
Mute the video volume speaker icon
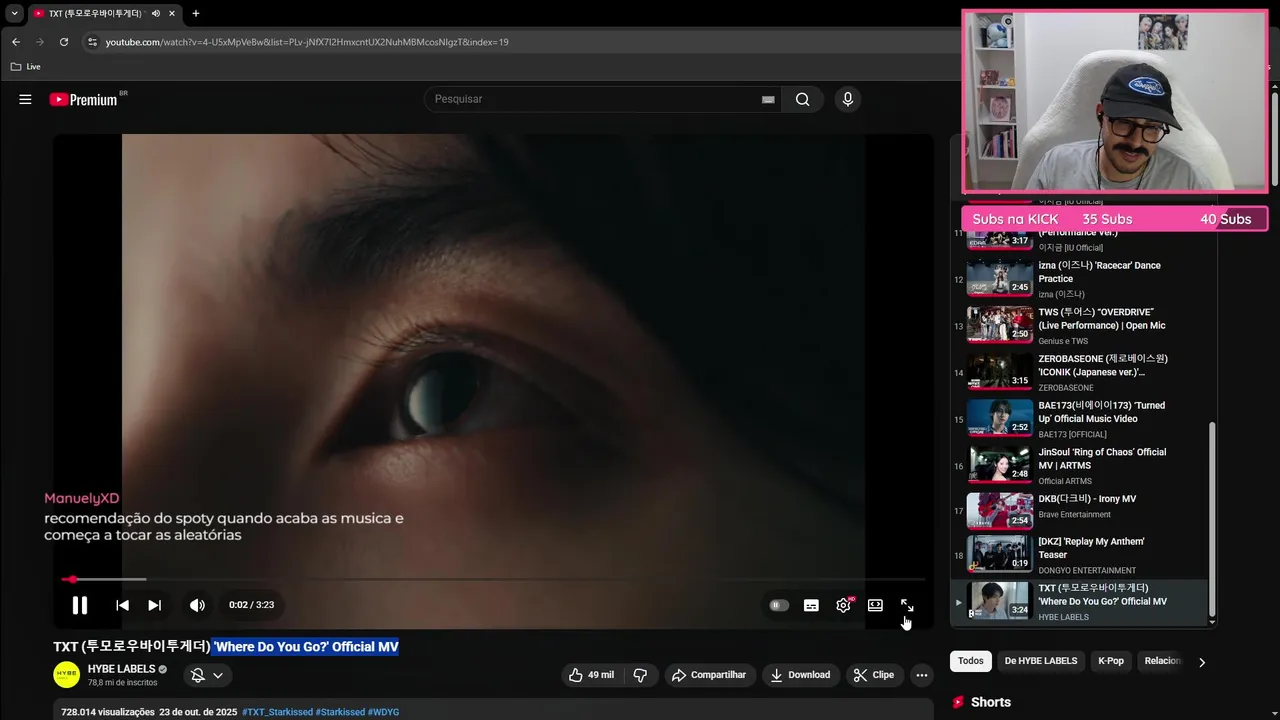tap(197, 605)
